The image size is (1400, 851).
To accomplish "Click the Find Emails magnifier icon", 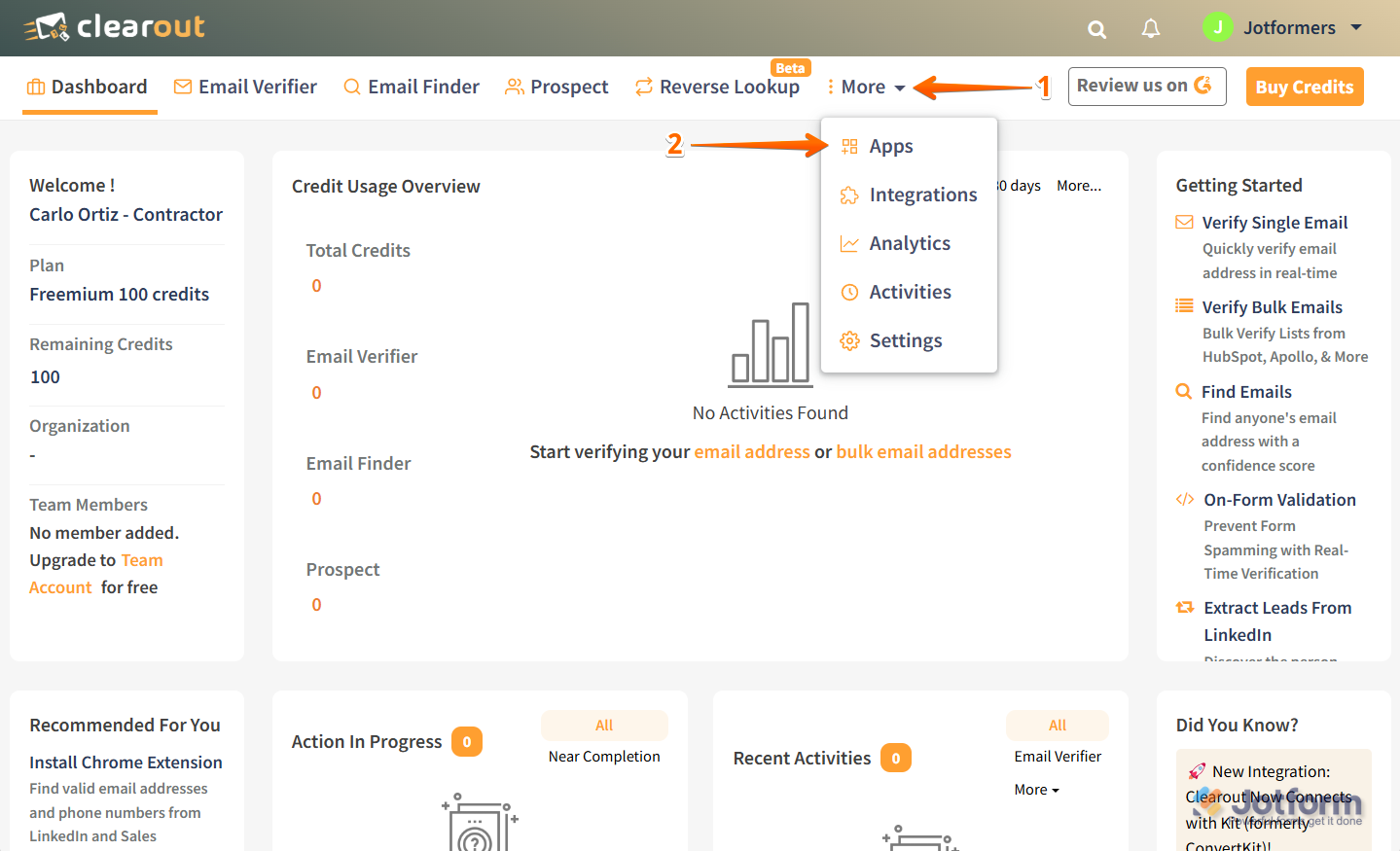I will click(1184, 391).
